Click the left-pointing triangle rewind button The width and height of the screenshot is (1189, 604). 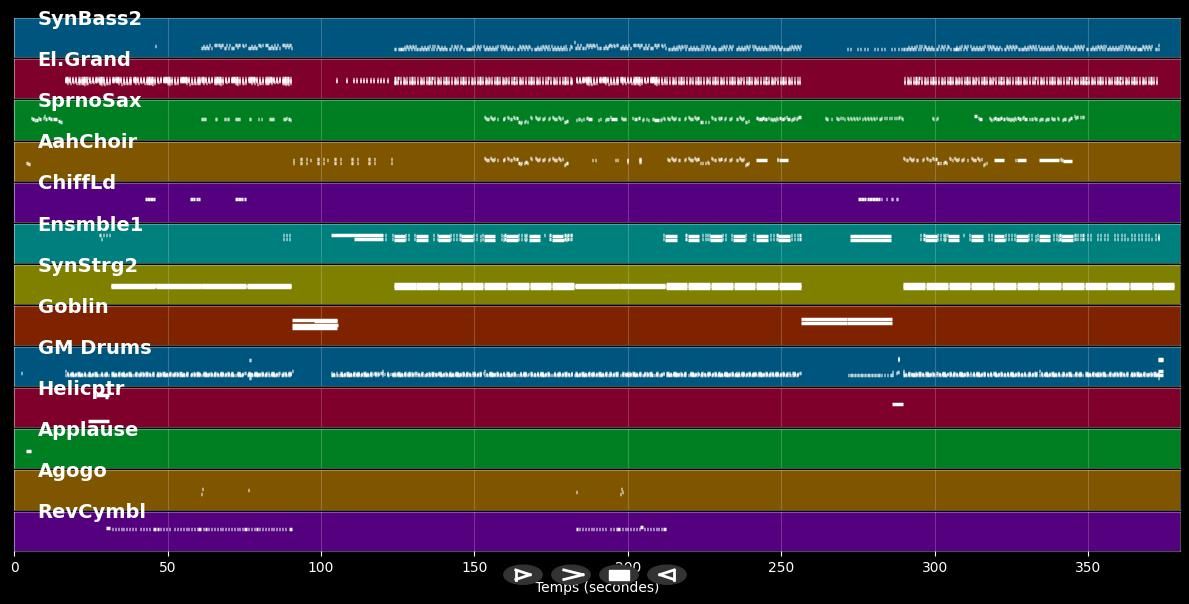pyautogui.click(x=667, y=575)
